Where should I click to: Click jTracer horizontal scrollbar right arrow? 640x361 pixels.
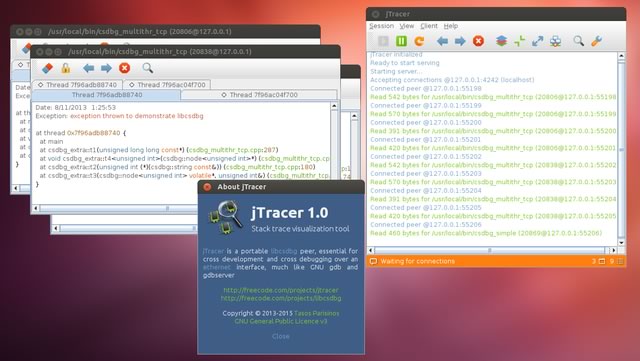click(x=613, y=250)
